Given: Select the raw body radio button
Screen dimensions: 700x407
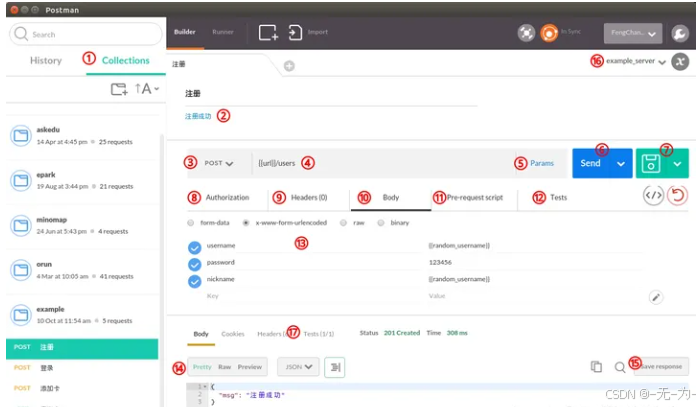Looking at the screenshot, I should pos(343,223).
